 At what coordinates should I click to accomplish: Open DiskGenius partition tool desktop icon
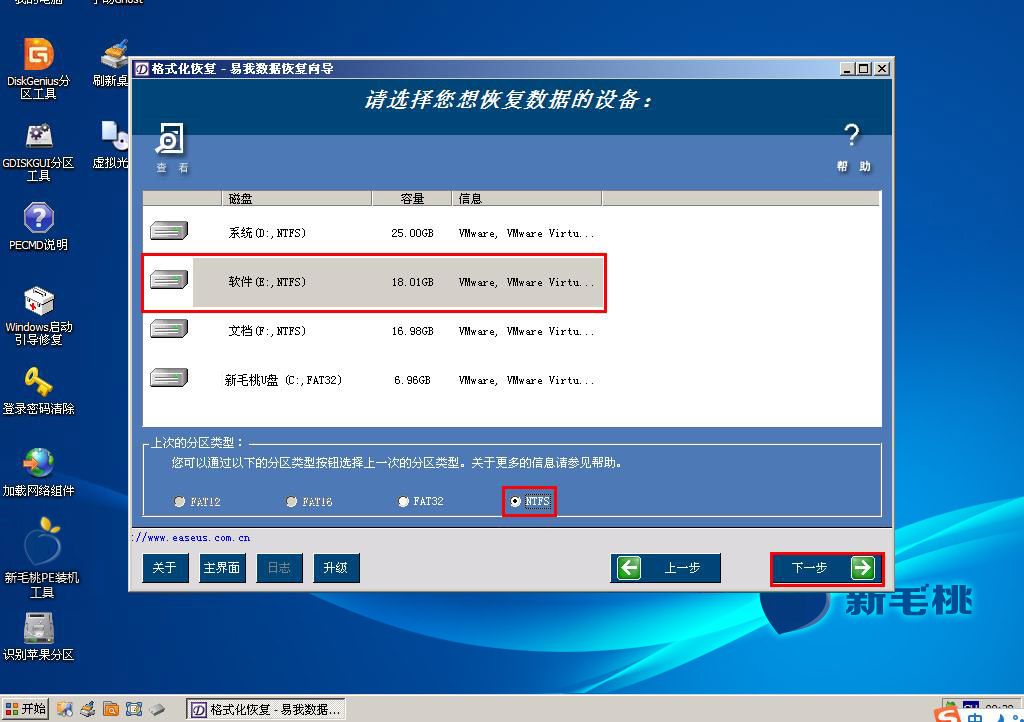point(39,69)
